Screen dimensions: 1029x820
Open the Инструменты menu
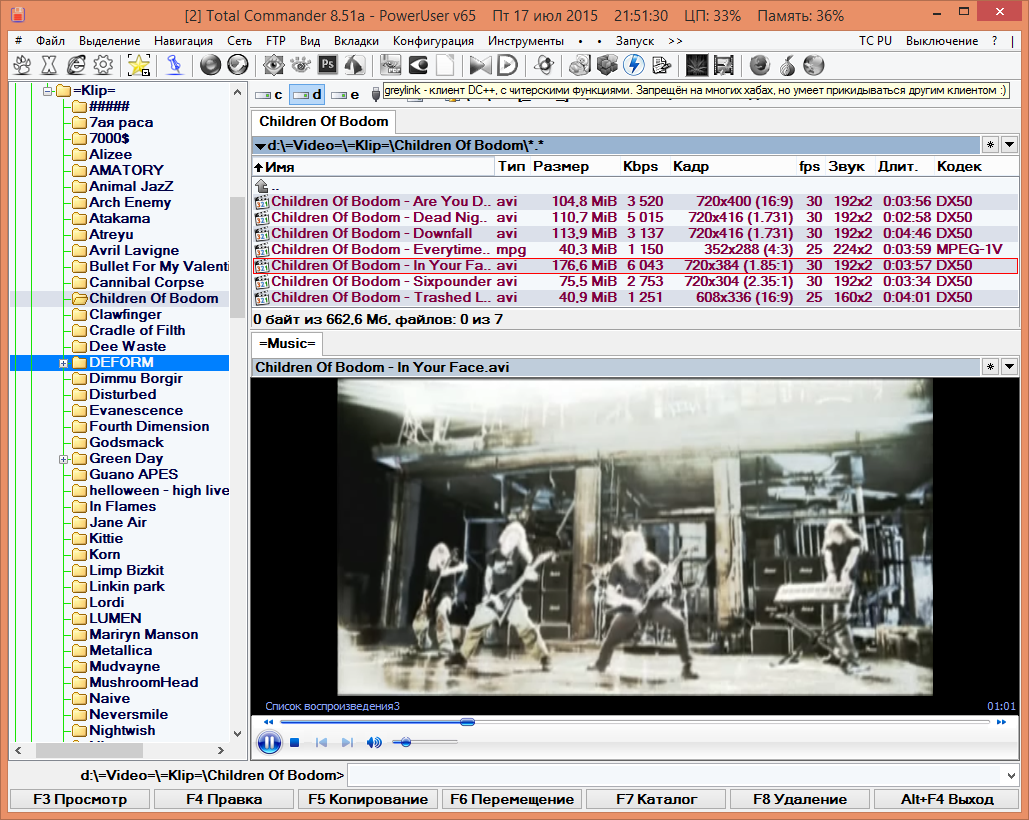(526, 41)
